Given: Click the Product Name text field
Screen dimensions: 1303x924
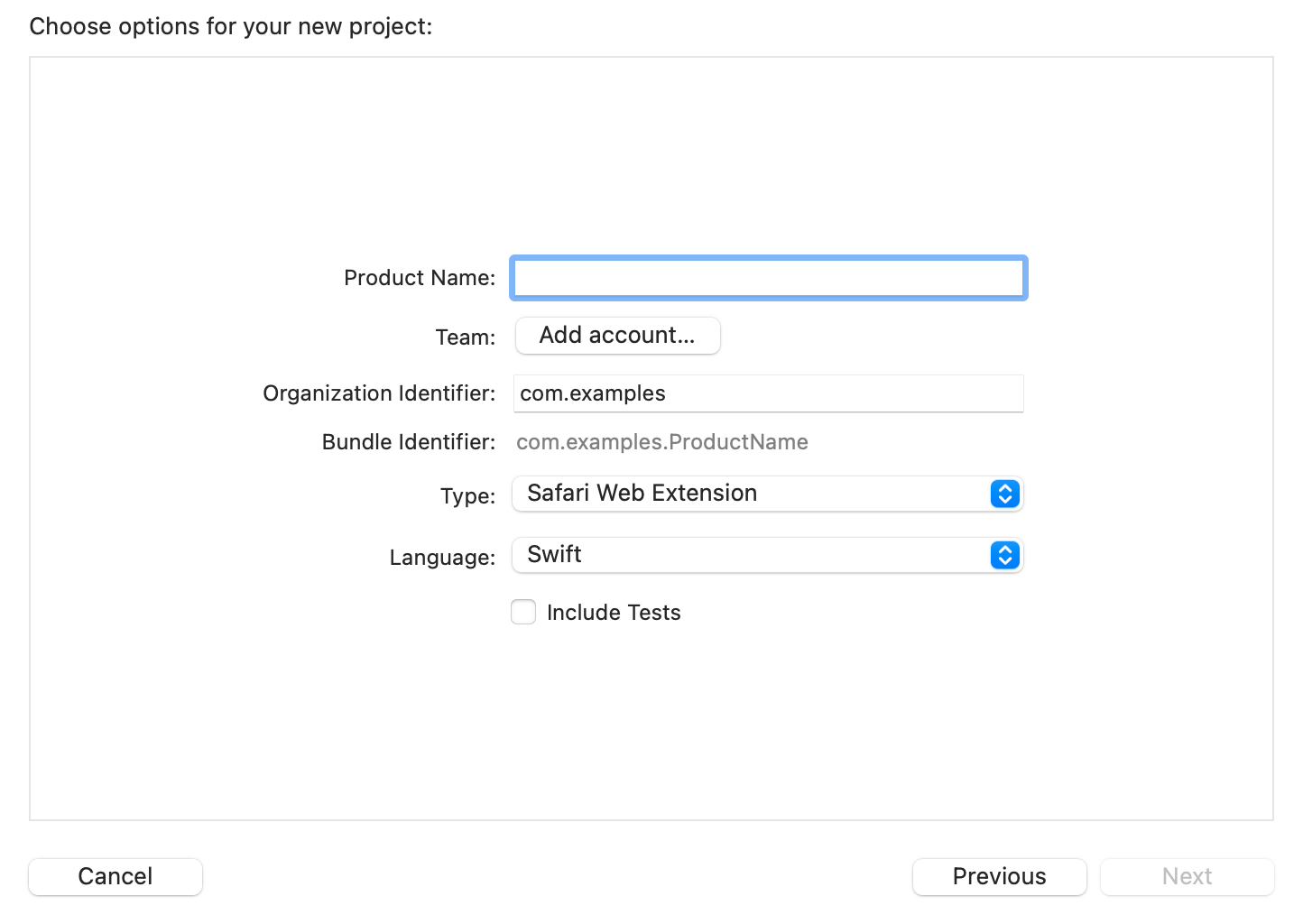Looking at the screenshot, I should coord(768,278).
